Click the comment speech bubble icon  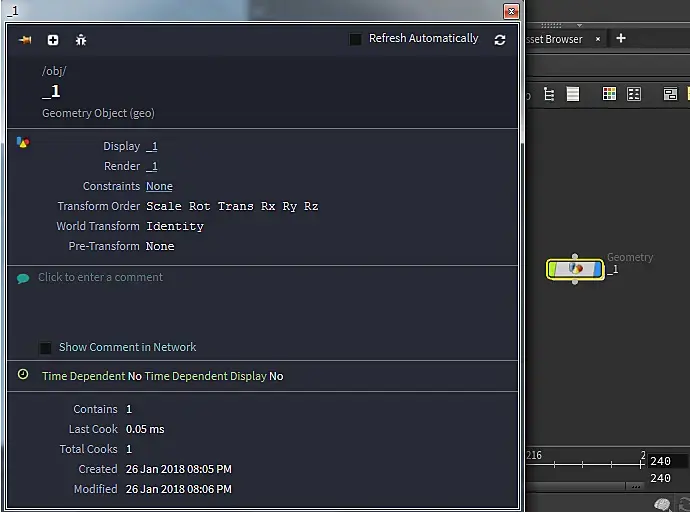[23, 278]
